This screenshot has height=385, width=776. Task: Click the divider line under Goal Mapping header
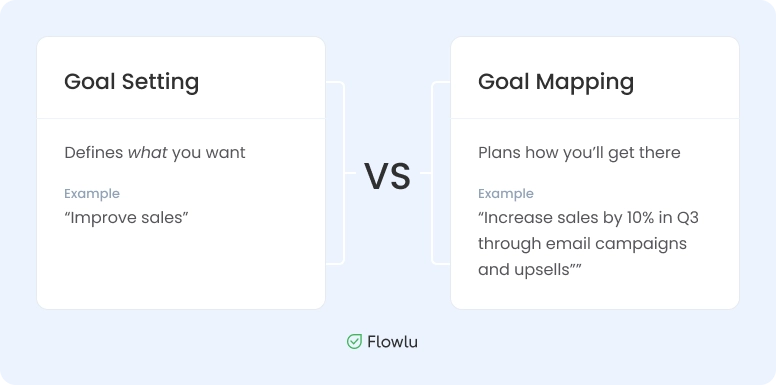pos(595,119)
